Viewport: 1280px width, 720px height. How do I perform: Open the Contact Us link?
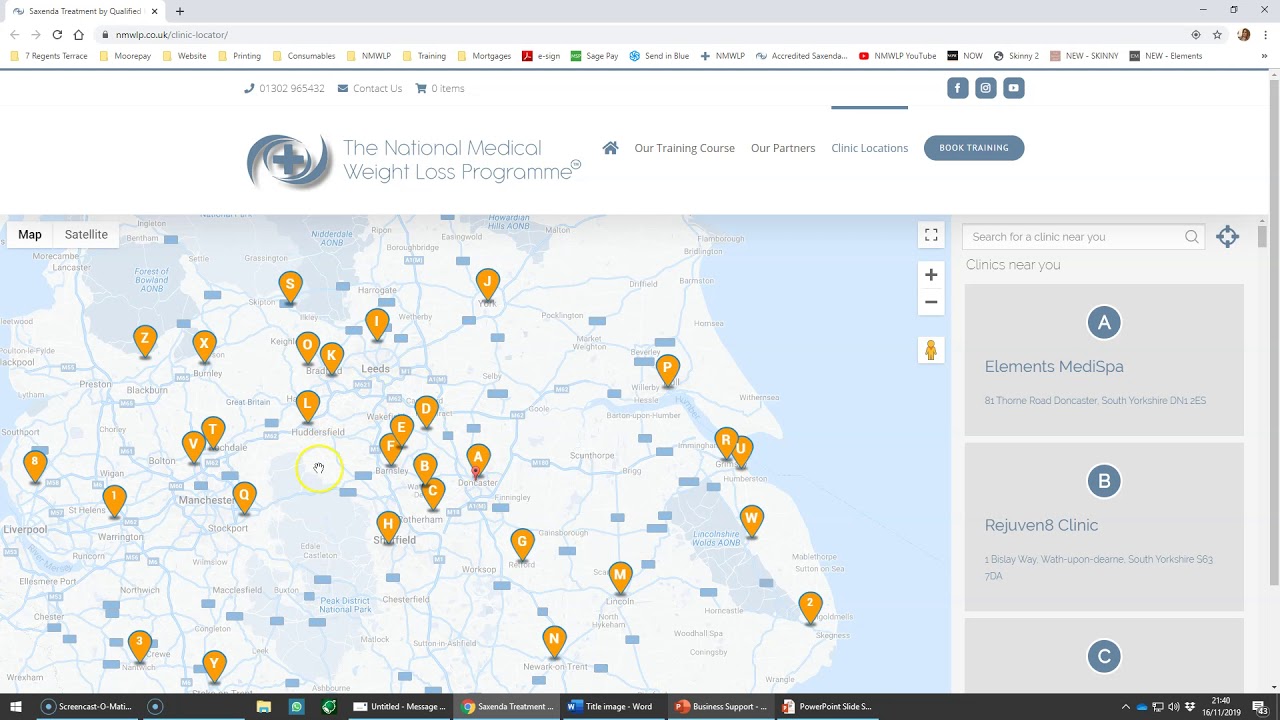(370, 88)
